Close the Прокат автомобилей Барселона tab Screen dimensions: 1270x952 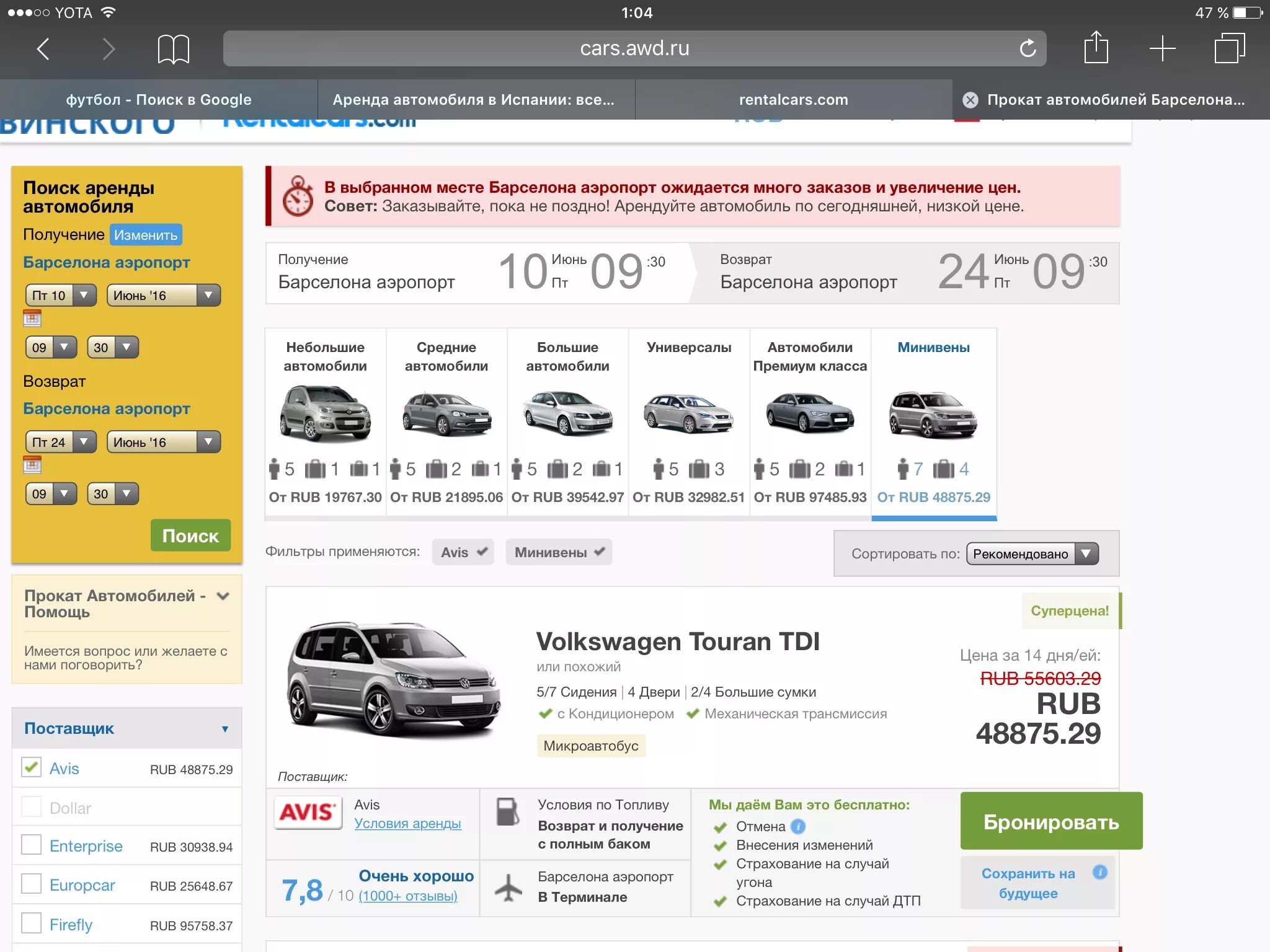tap(970, 100)
